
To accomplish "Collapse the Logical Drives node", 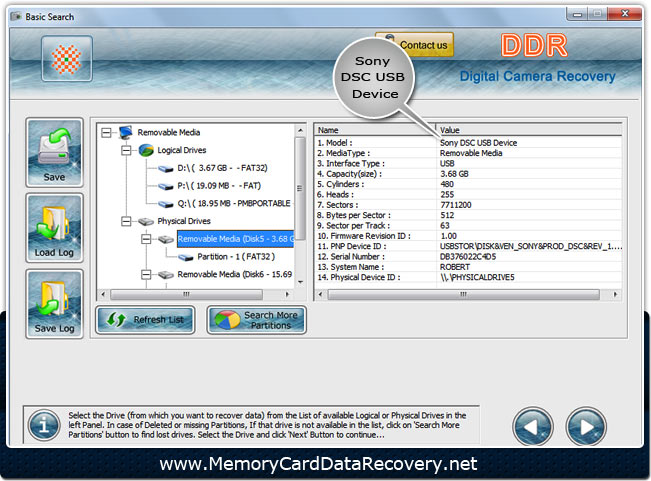I will (126, 150).
